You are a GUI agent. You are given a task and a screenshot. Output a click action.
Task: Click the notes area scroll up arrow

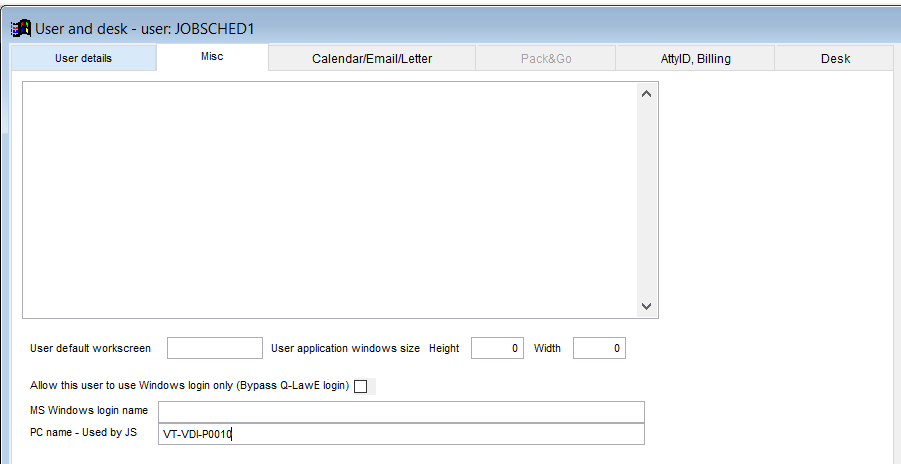(x=646, y=94)
